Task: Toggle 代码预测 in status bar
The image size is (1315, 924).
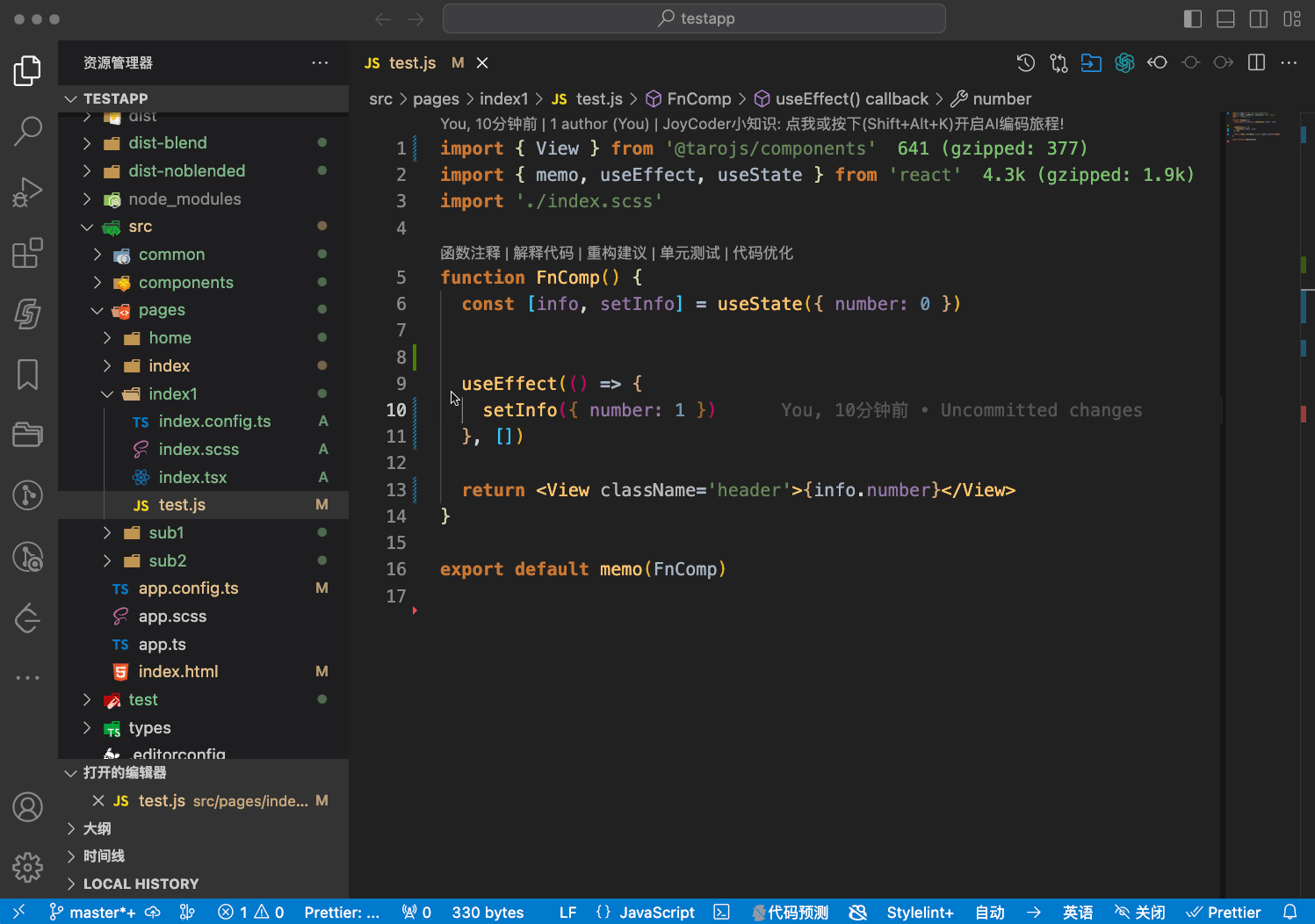Action: click(790, 912)
